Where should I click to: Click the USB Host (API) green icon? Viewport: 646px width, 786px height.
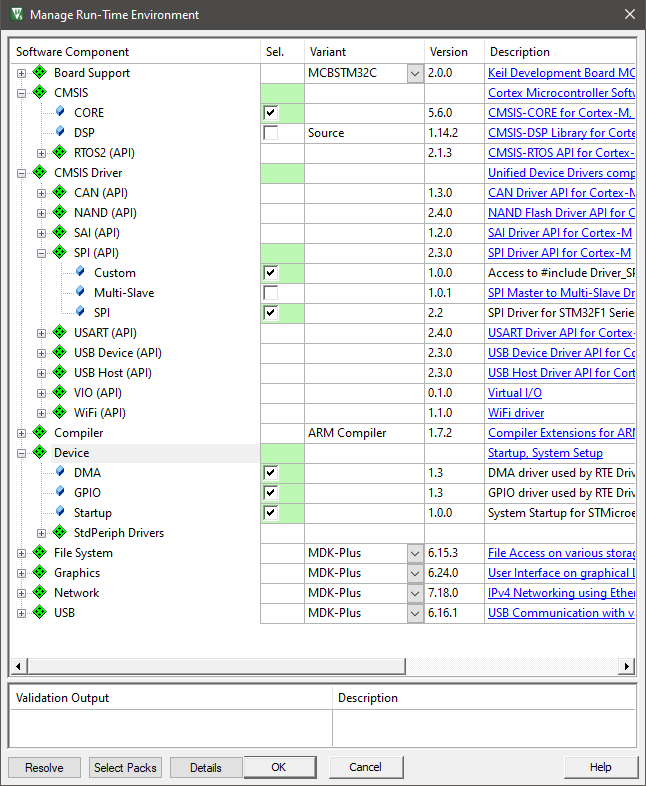(60, 372)
